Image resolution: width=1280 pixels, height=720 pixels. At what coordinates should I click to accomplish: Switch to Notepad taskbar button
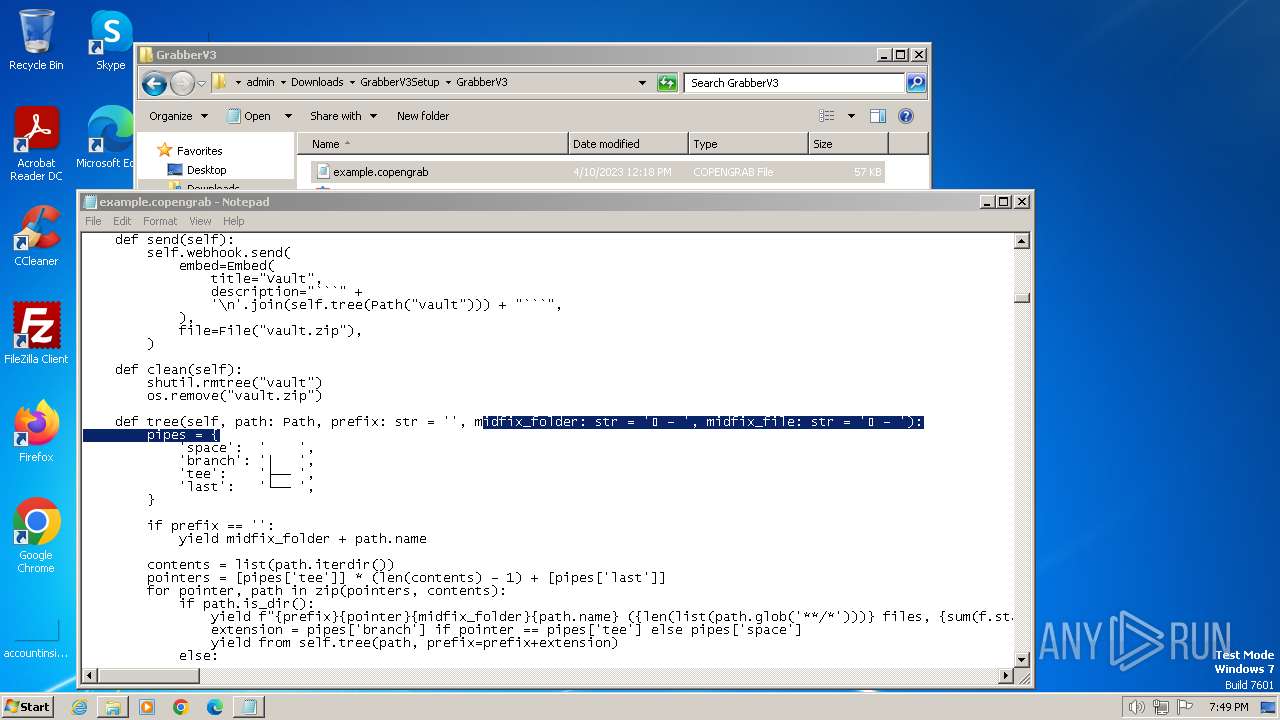pyautogui.click(x=248, y=707)
